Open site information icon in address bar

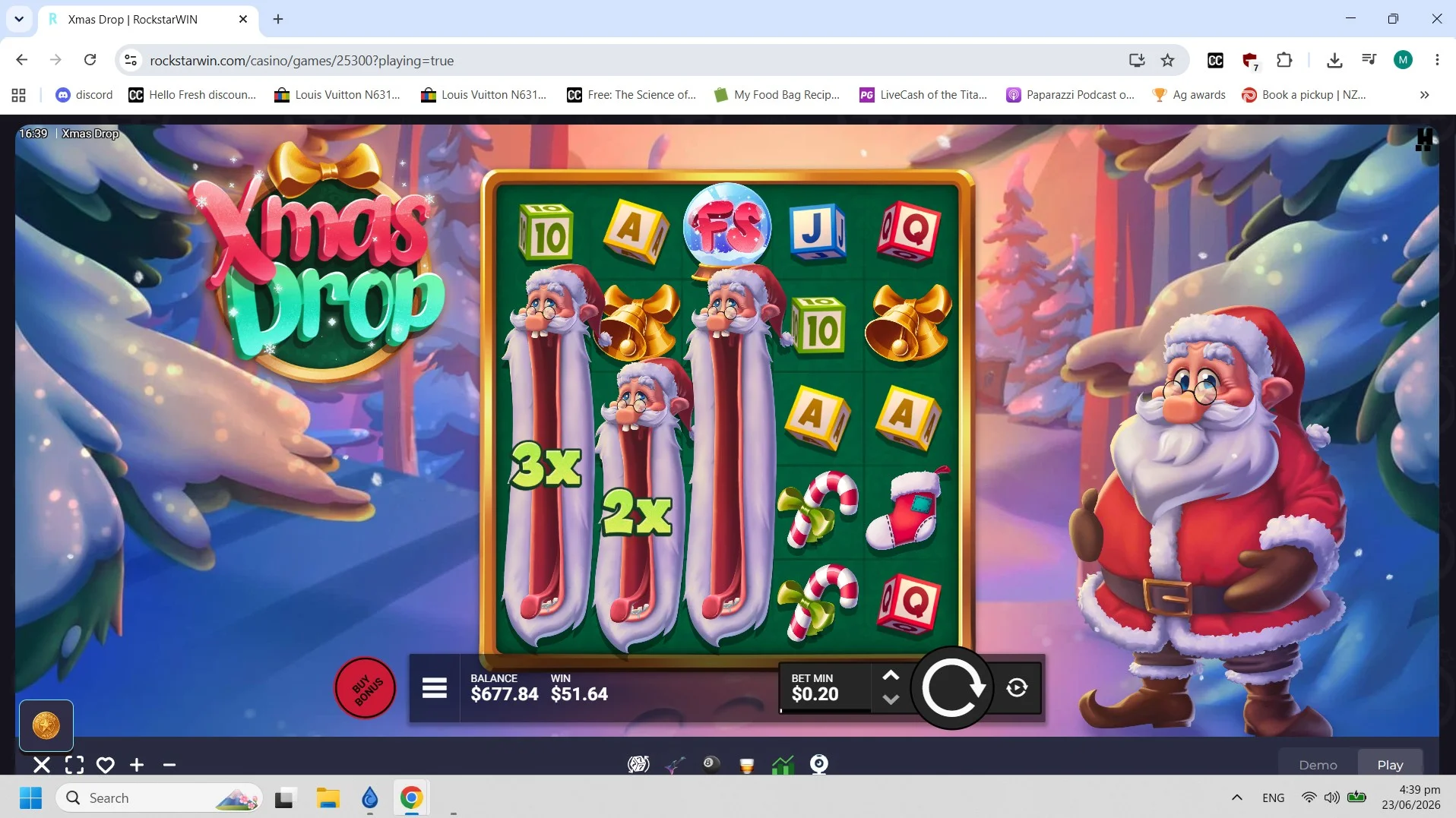(x=131, y=60)
